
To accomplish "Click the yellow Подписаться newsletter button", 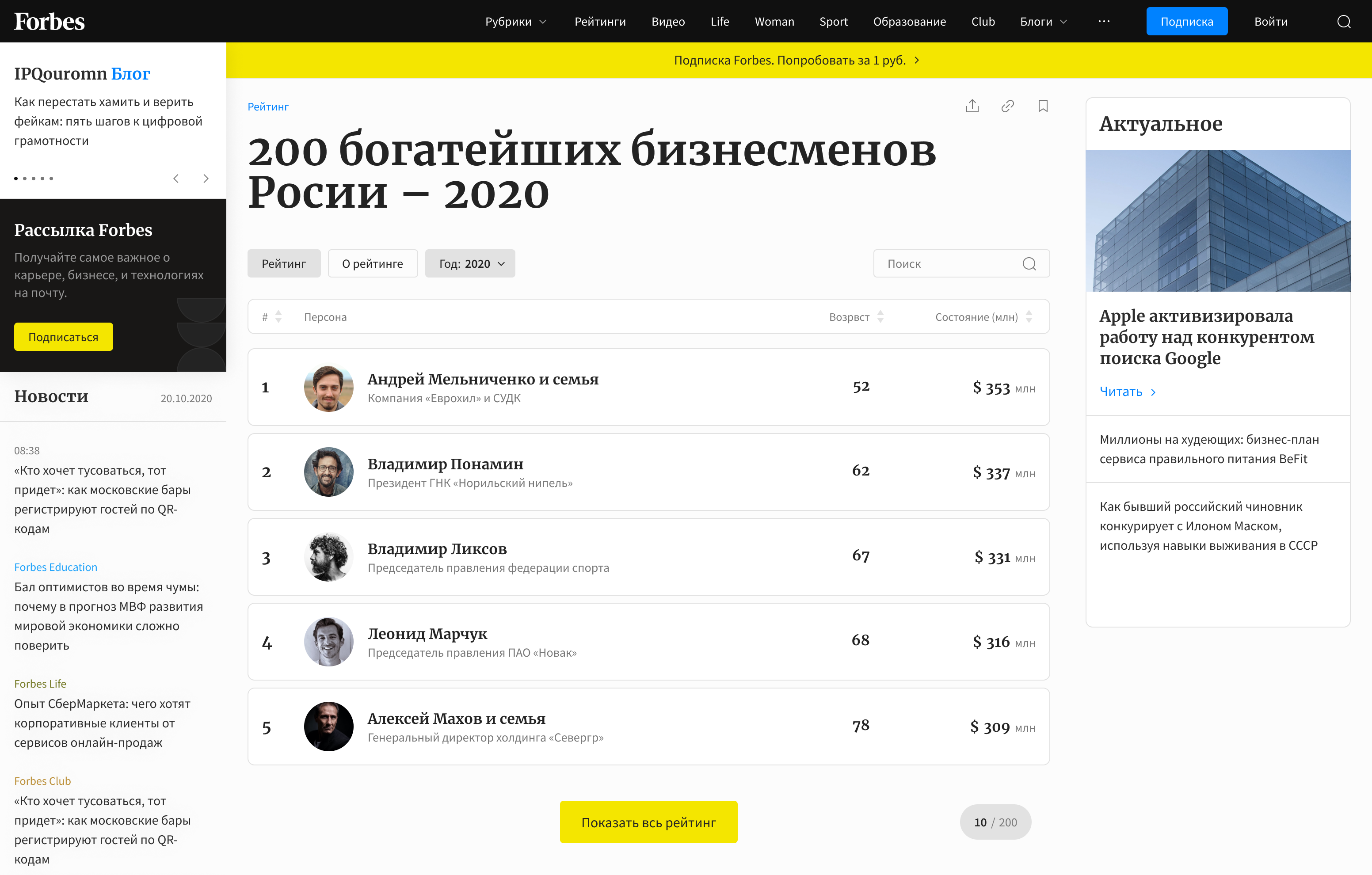I will [x=63, y=337].
